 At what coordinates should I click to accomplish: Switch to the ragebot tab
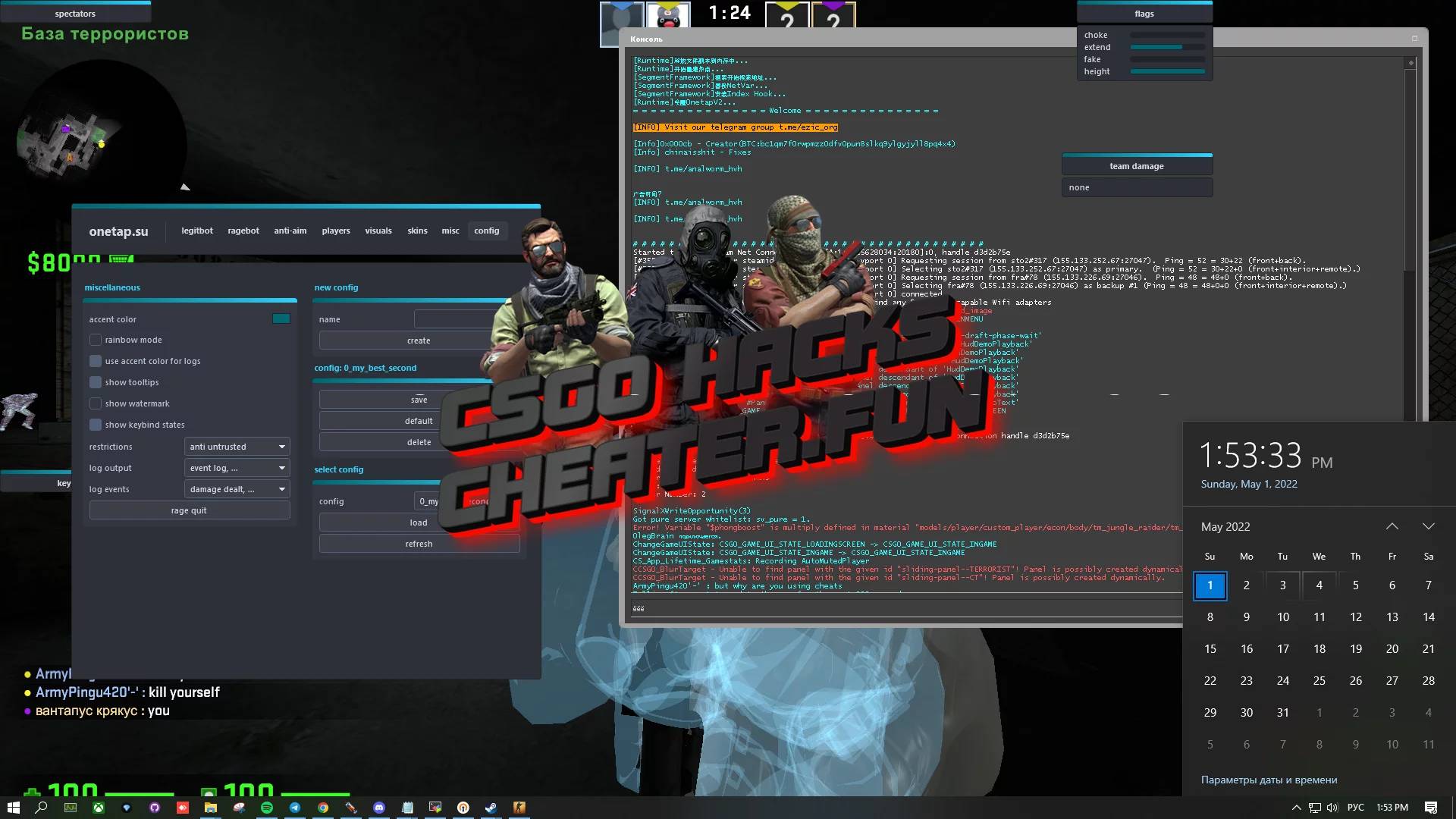(243, 231)
